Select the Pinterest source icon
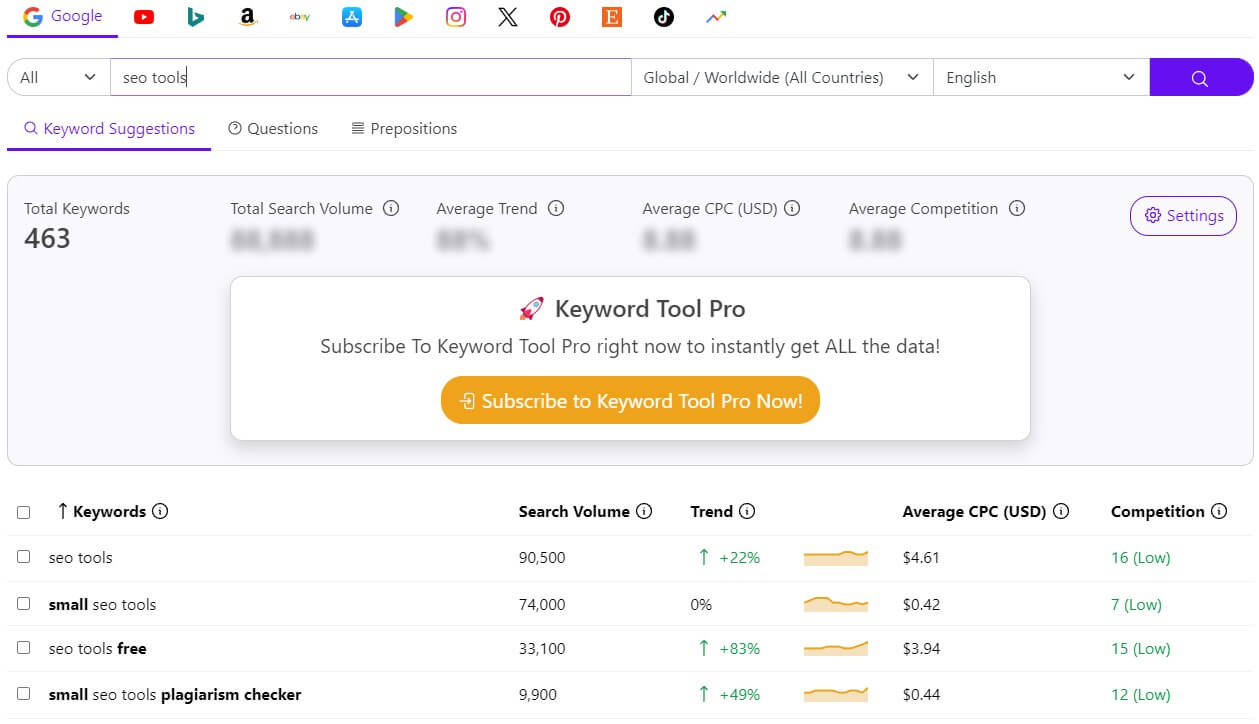The height and width of the screenshot is (724, 1259). tap(559, 17)
